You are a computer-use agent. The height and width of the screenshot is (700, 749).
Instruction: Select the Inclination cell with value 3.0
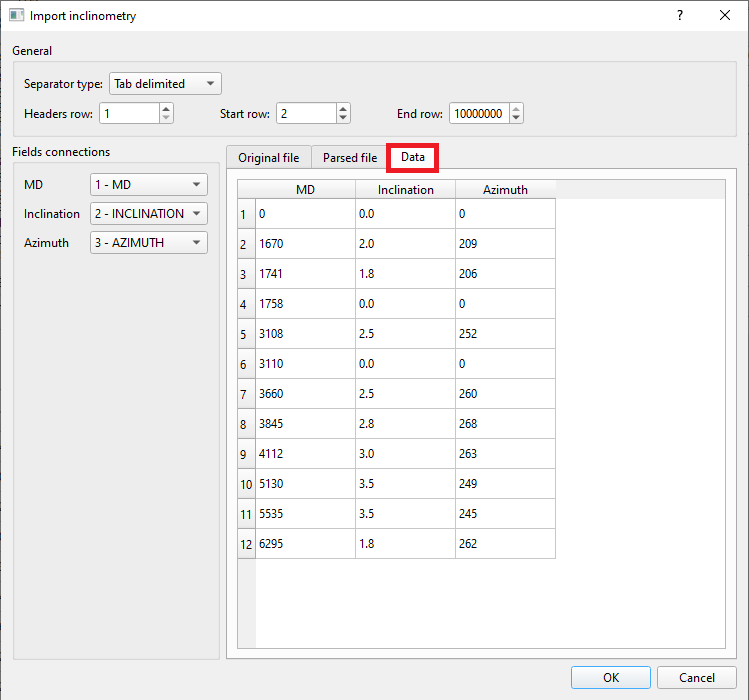pyautogui.click(x=406, y=454)
